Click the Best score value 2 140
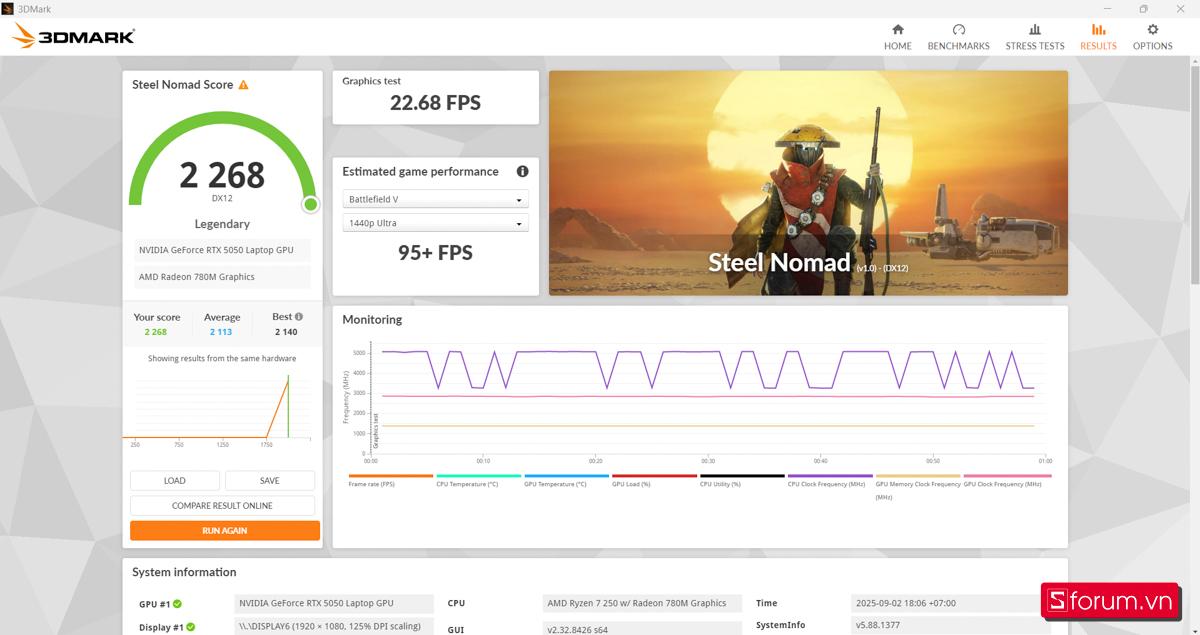Image resolution: width=1200 pixels, height=635 pixels. coord(286,332)
